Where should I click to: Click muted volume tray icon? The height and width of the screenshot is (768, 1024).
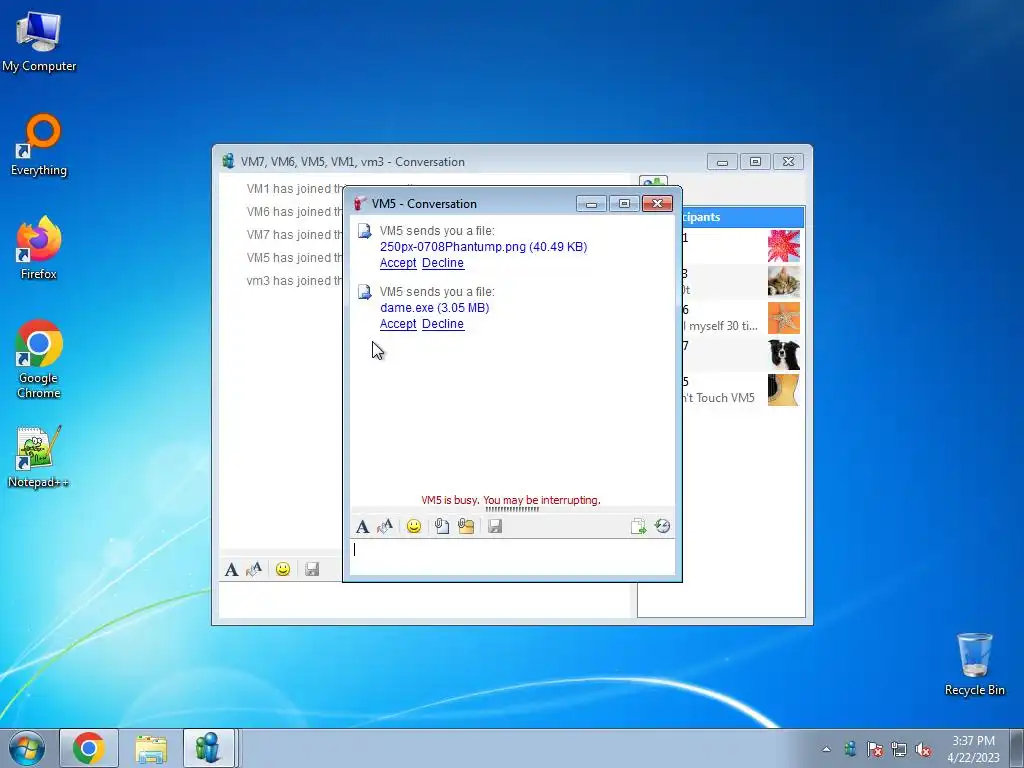click(923, 749)
